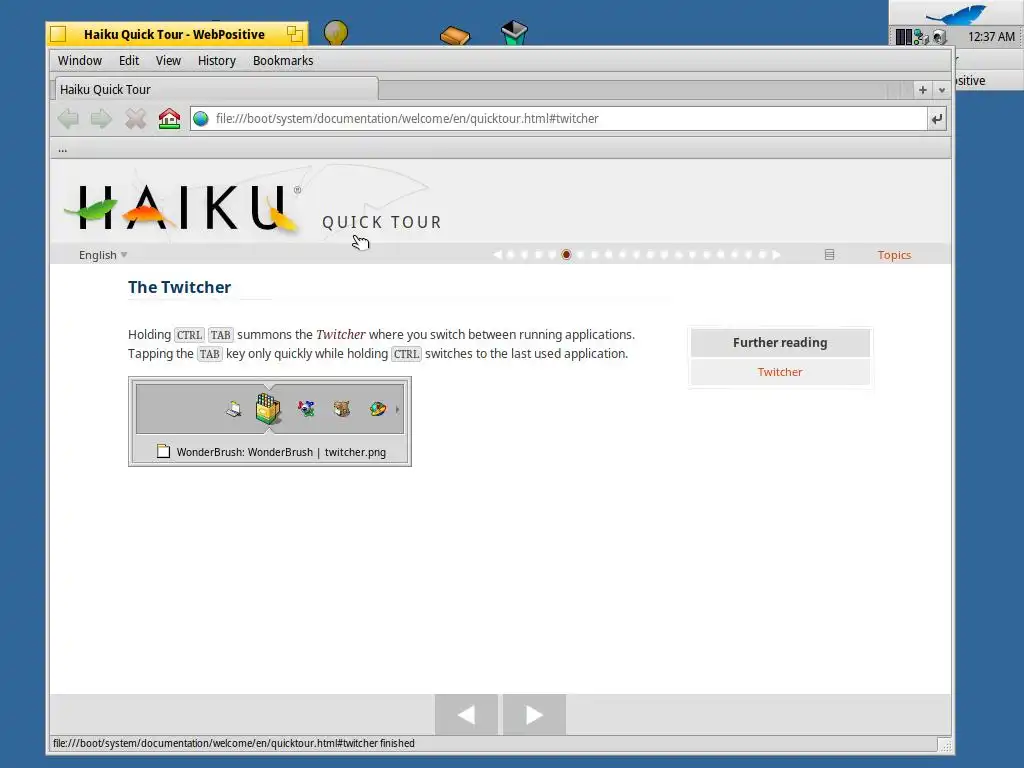Select the highlighted current page dot
The height and width of the screenshot is (768, 1024).
tap(566, 255)
